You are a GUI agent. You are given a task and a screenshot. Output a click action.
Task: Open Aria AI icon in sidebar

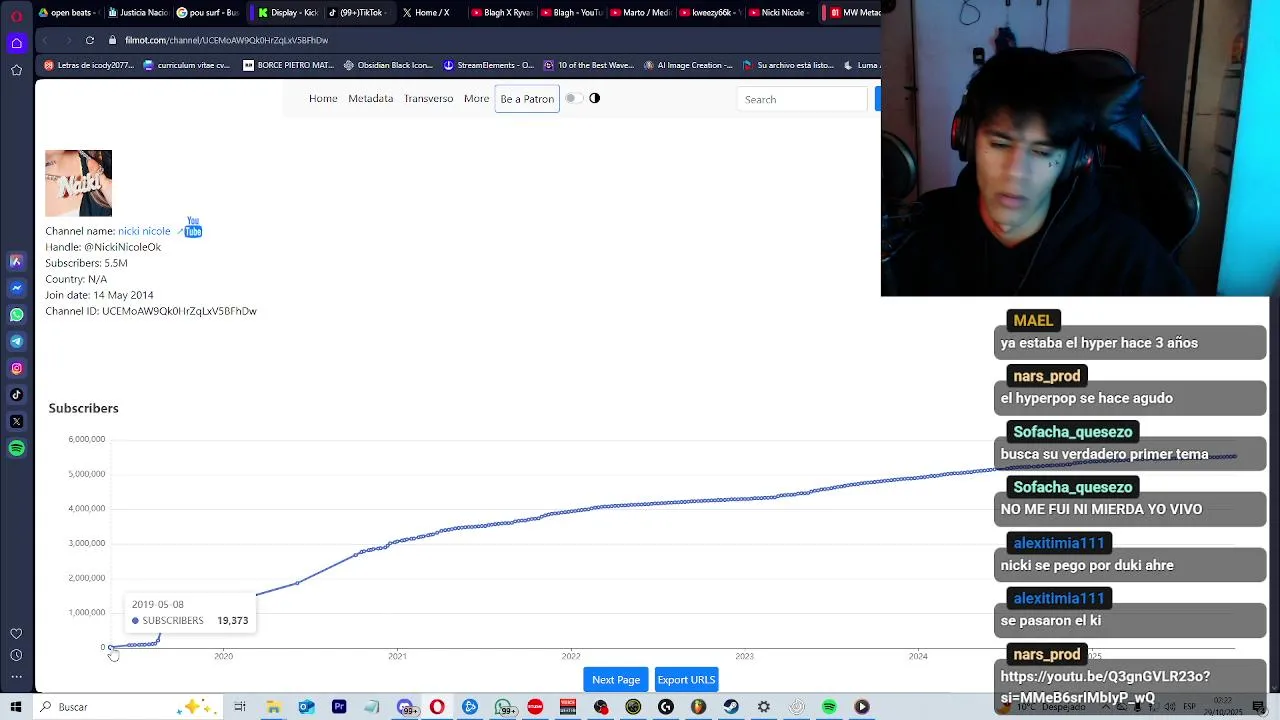[x=16, y=261]
